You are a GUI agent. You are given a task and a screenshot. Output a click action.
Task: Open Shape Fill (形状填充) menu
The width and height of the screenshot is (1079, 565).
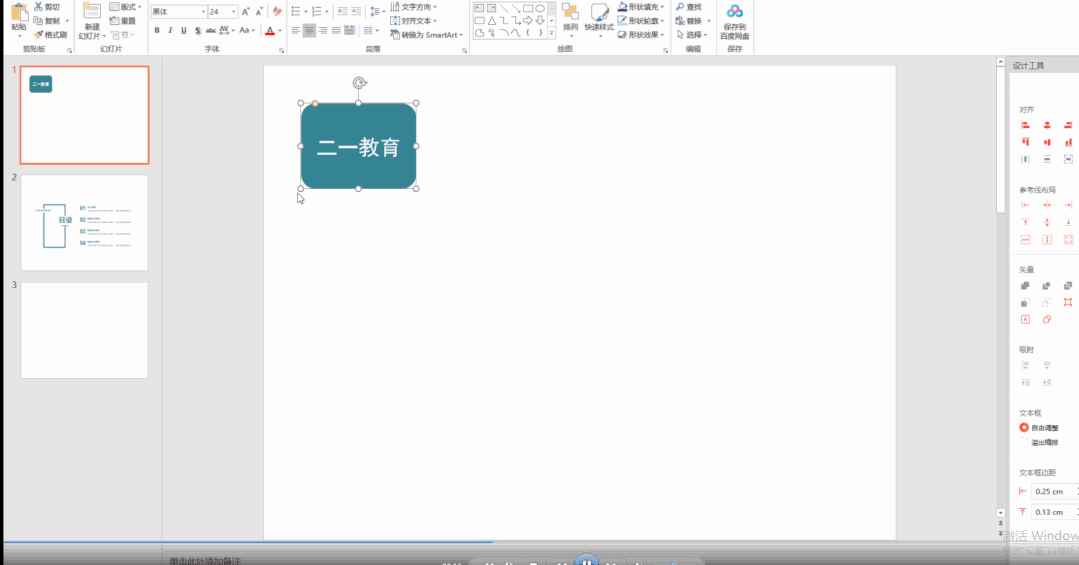tap(641, 7)
